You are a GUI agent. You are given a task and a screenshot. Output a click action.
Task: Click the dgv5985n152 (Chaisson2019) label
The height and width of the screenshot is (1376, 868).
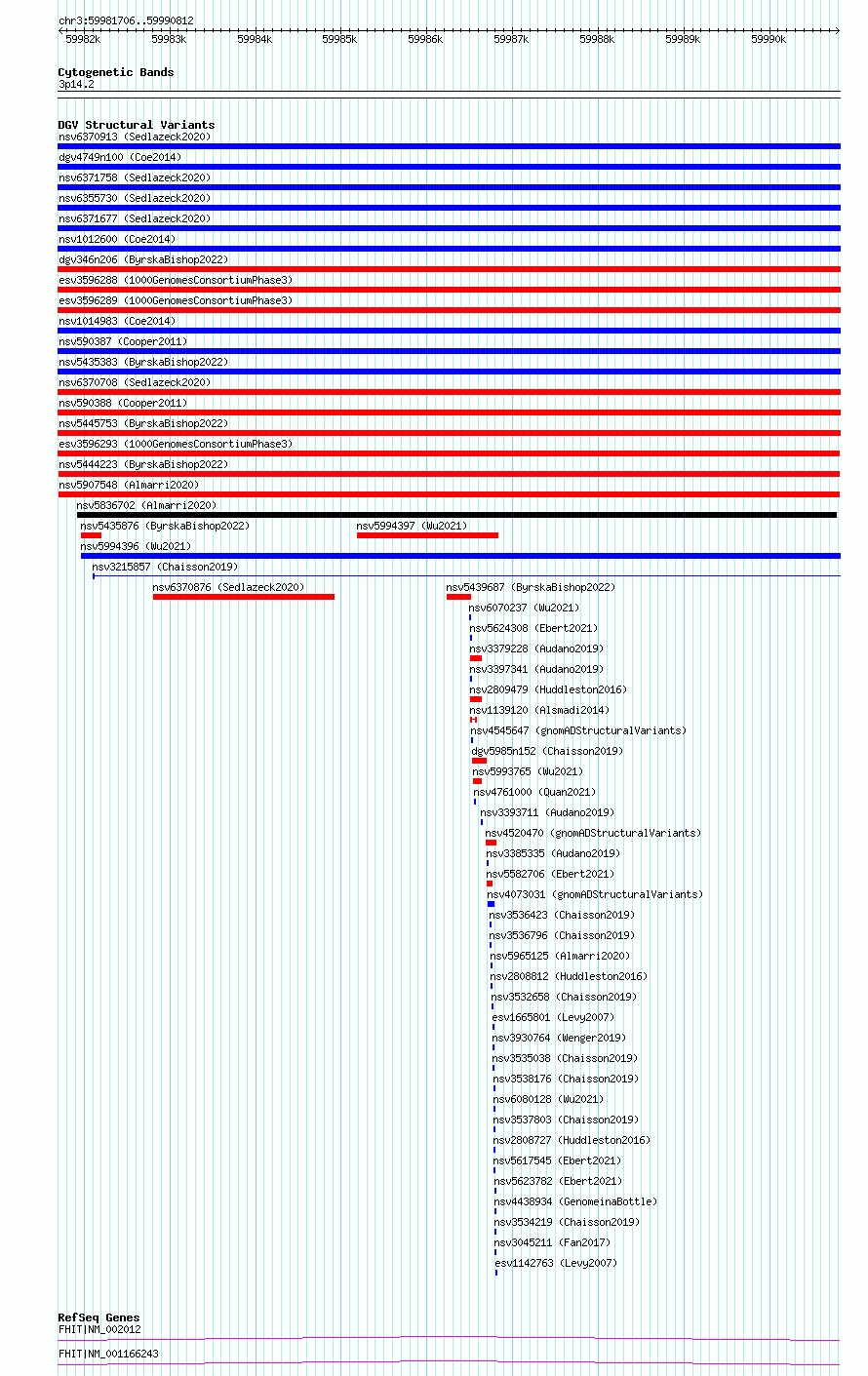coord(548,751)
